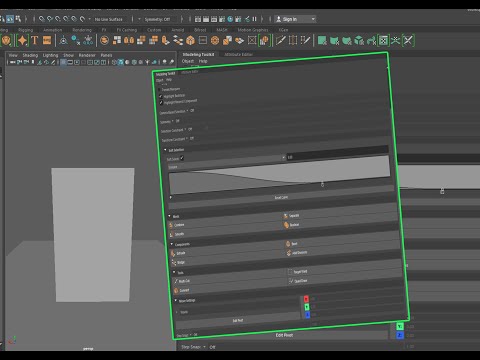This screenshot has width=480, height=360.
Task: Click the orange sphere icon right of the open box
Action: coord(215,41)
